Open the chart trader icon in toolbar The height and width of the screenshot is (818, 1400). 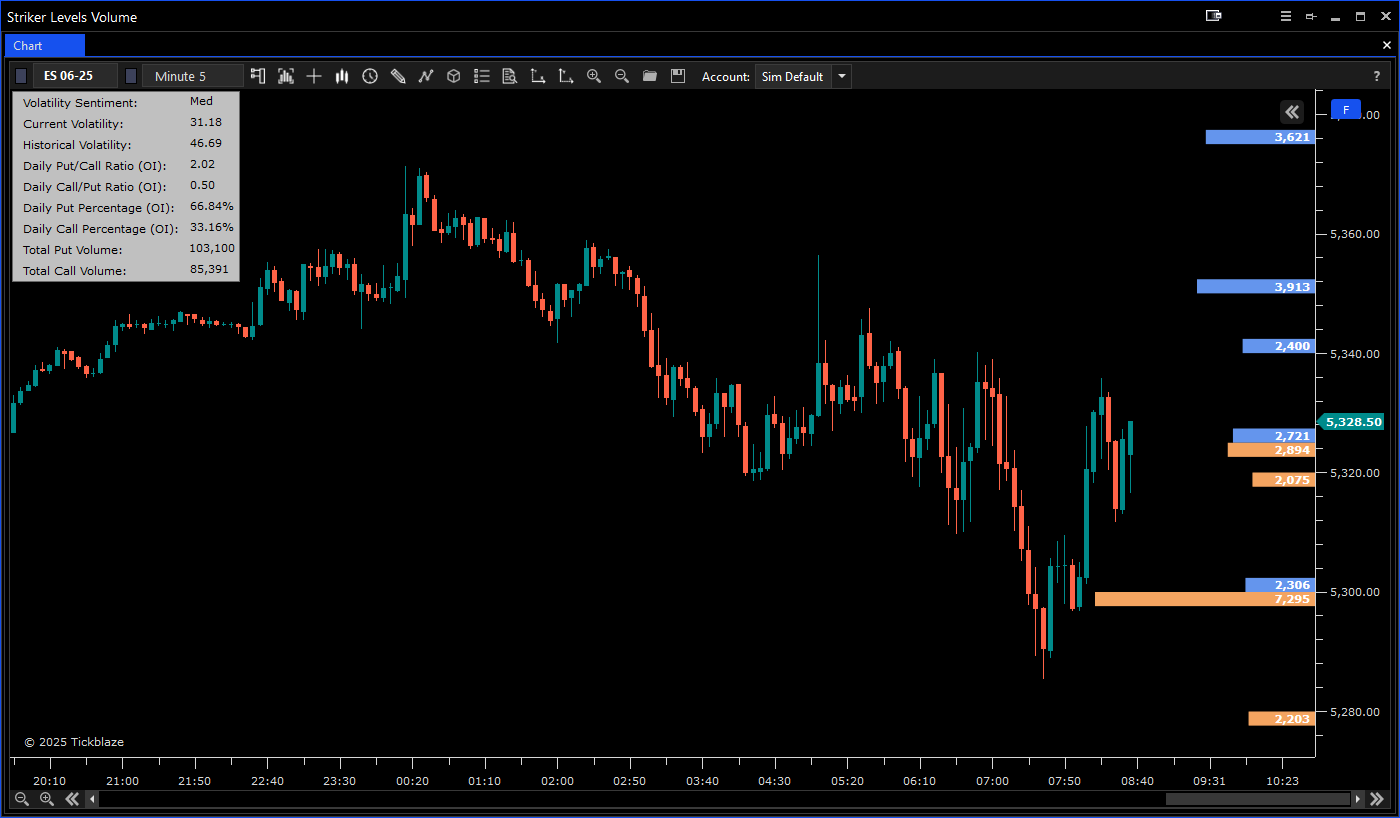258,76
